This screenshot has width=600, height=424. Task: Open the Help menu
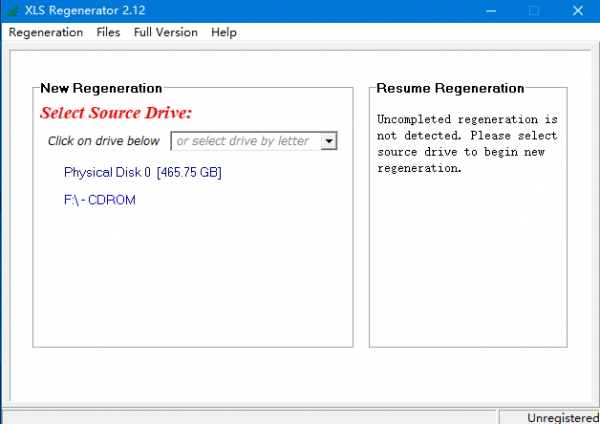[x=224, y=32]
